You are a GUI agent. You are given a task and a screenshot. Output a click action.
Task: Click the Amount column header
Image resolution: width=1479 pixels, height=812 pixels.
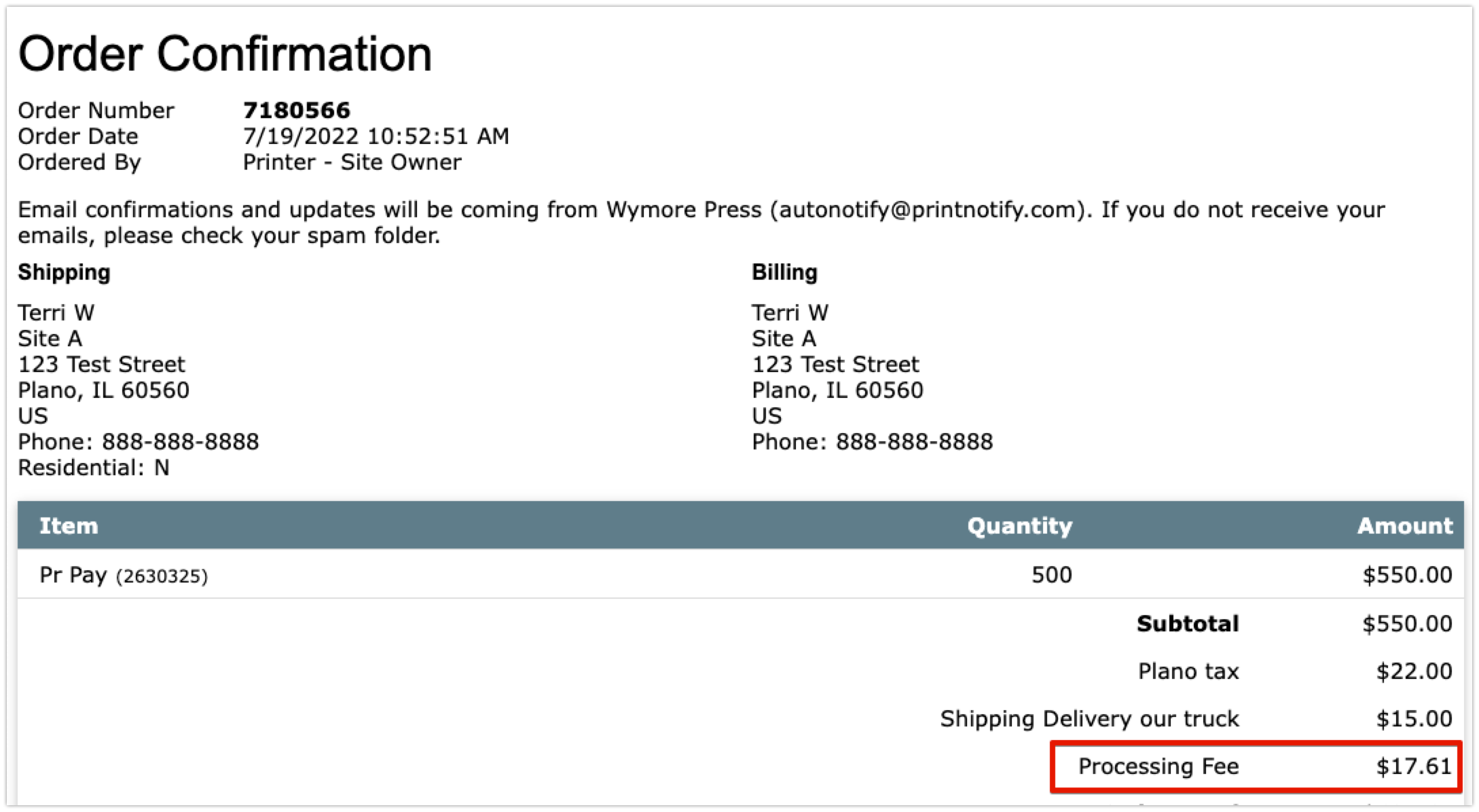(1405, 525)
